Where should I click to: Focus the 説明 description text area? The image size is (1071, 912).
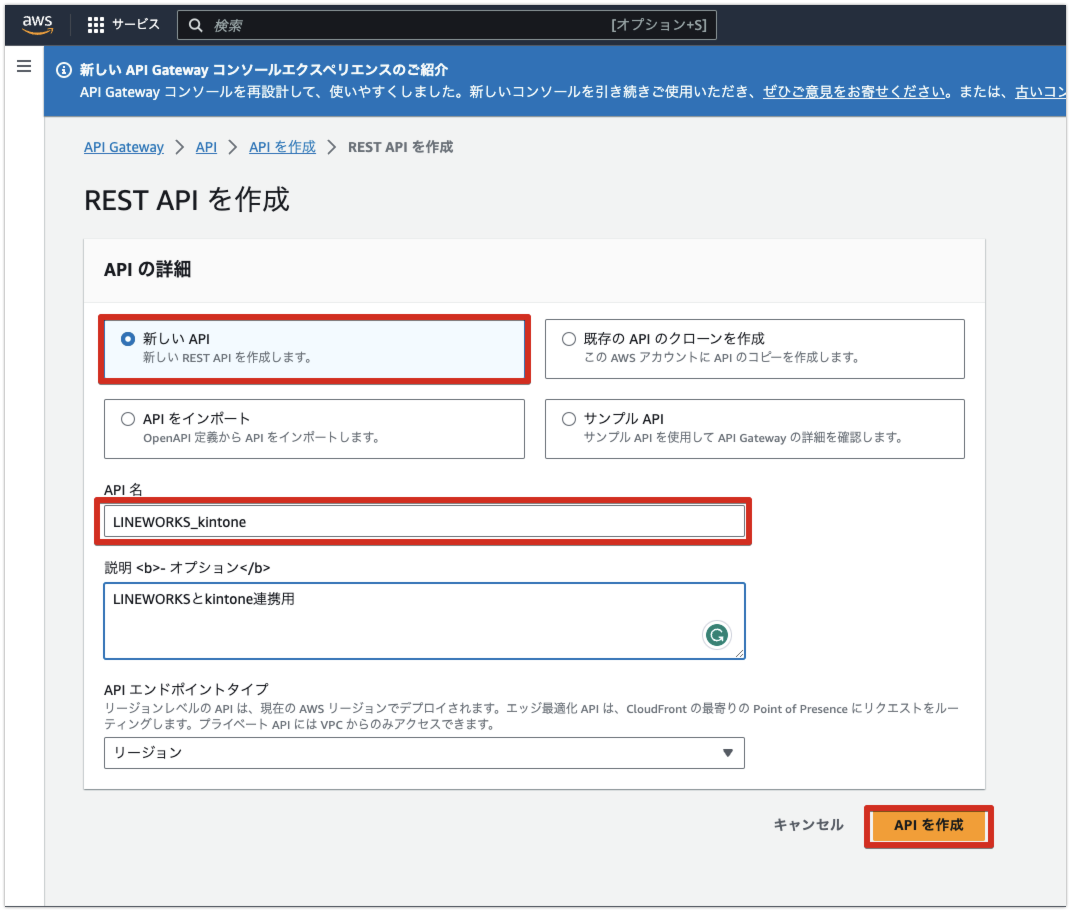[x=400, y=621]
